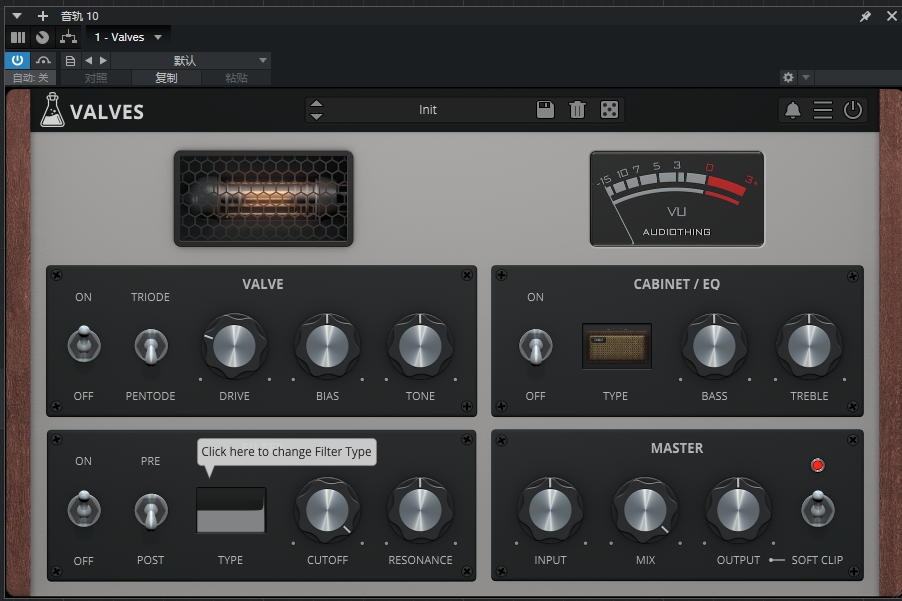
Task: Open the 1 - Valves plugin dropdown
Action: [128, 37]
